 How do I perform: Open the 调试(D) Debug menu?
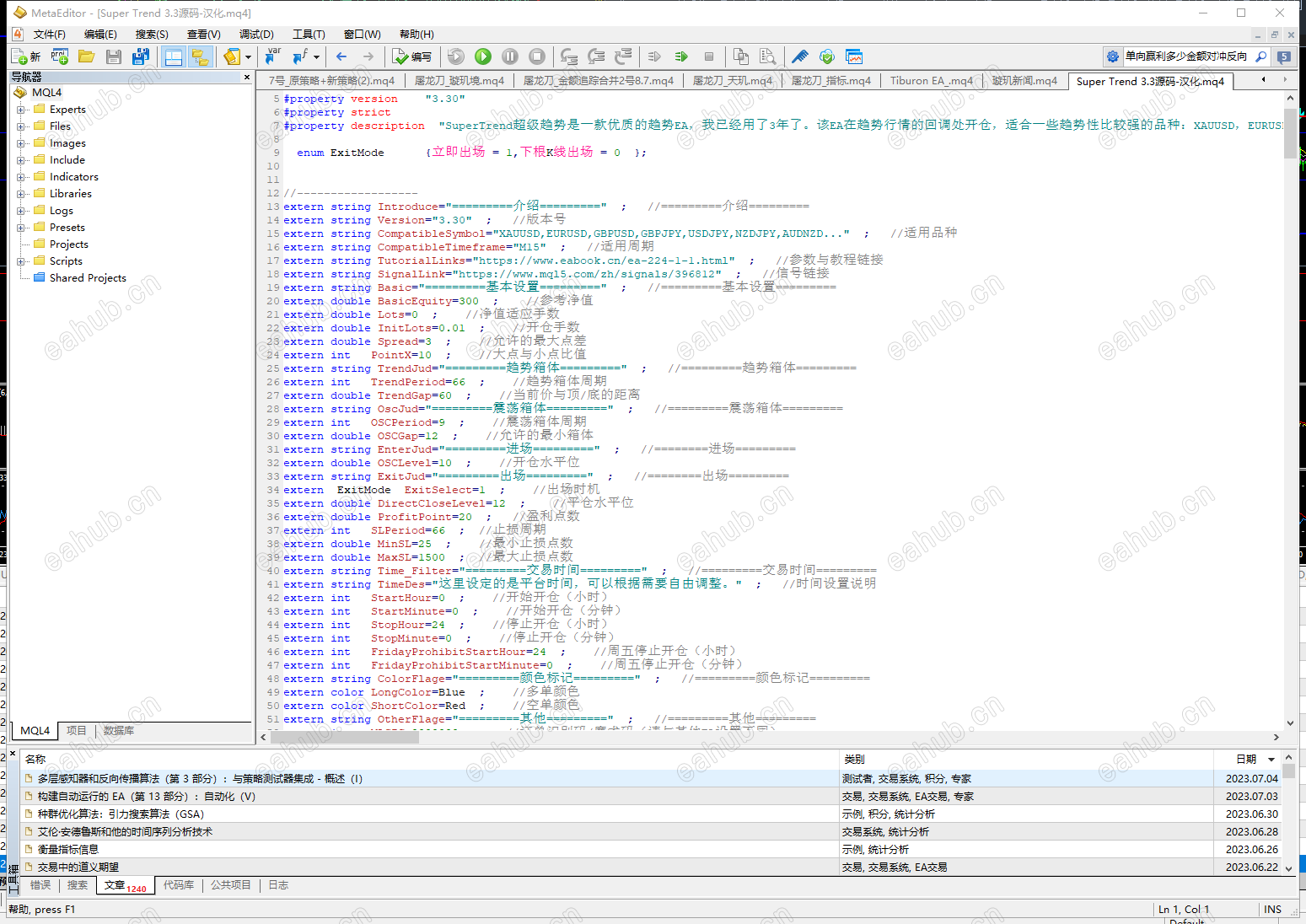[256, 35]
